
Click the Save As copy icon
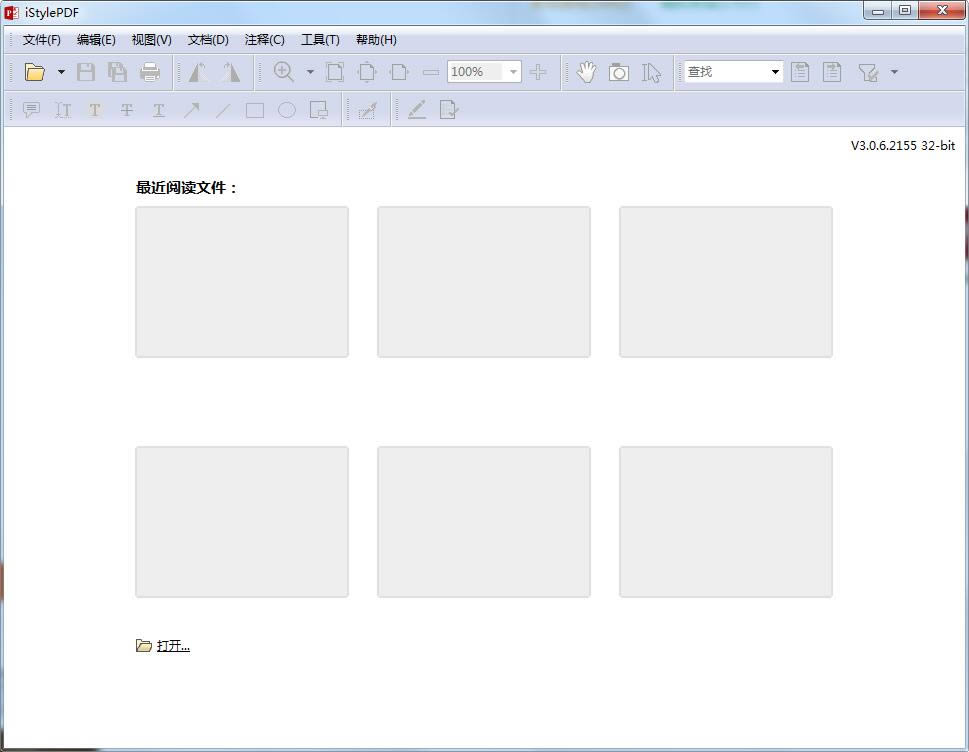tap(117, 72)
